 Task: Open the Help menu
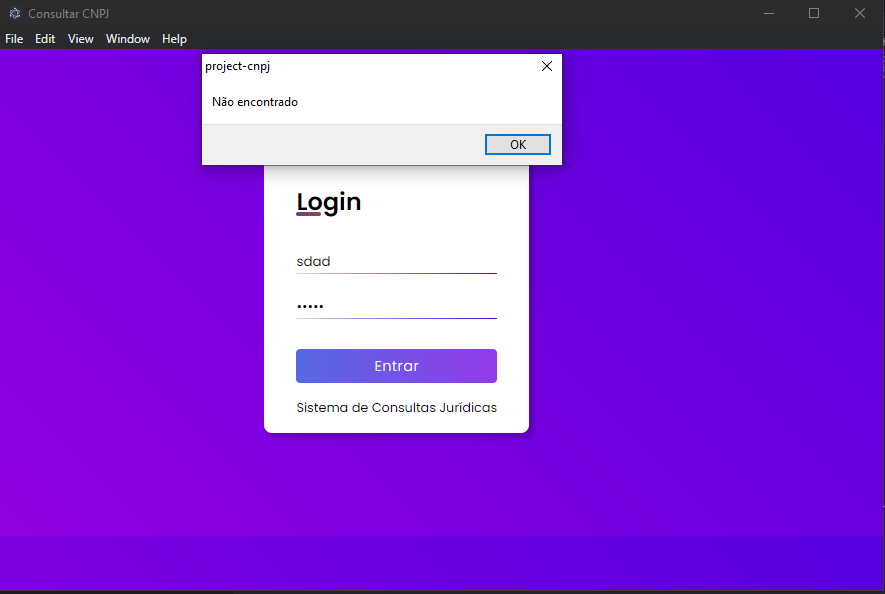click(174, 39)
